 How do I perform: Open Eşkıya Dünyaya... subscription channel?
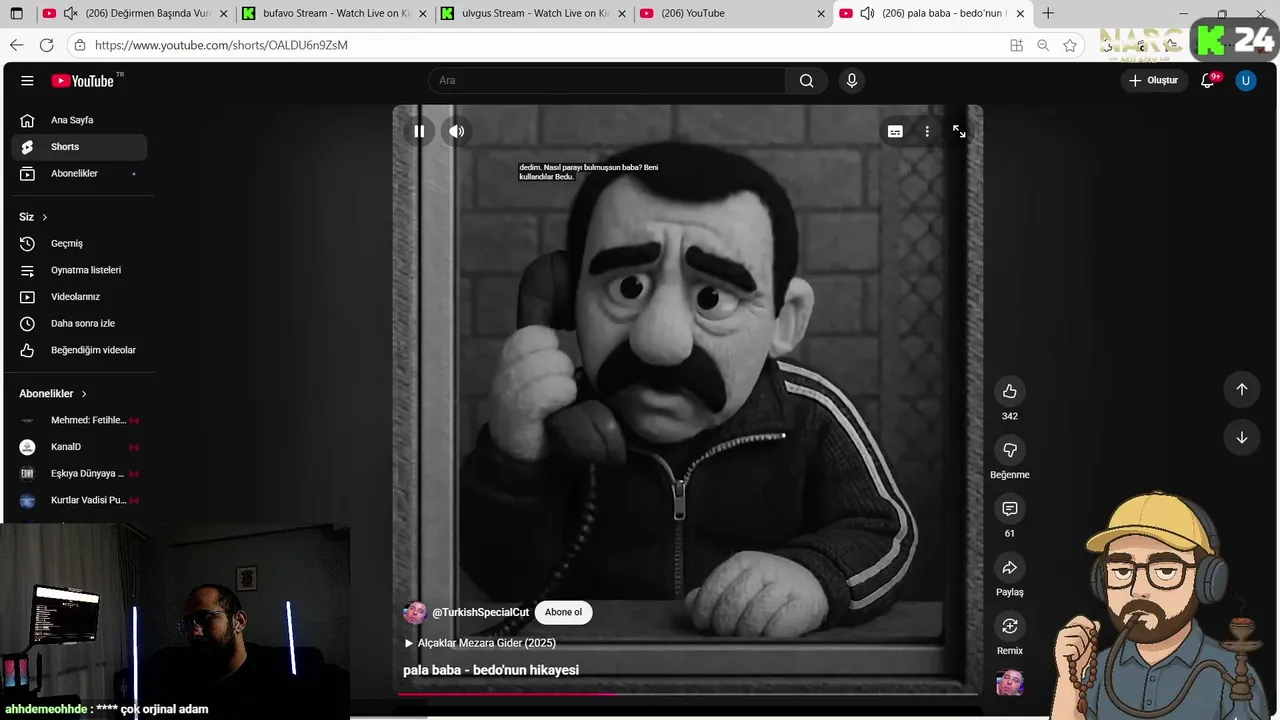(79, 474)
